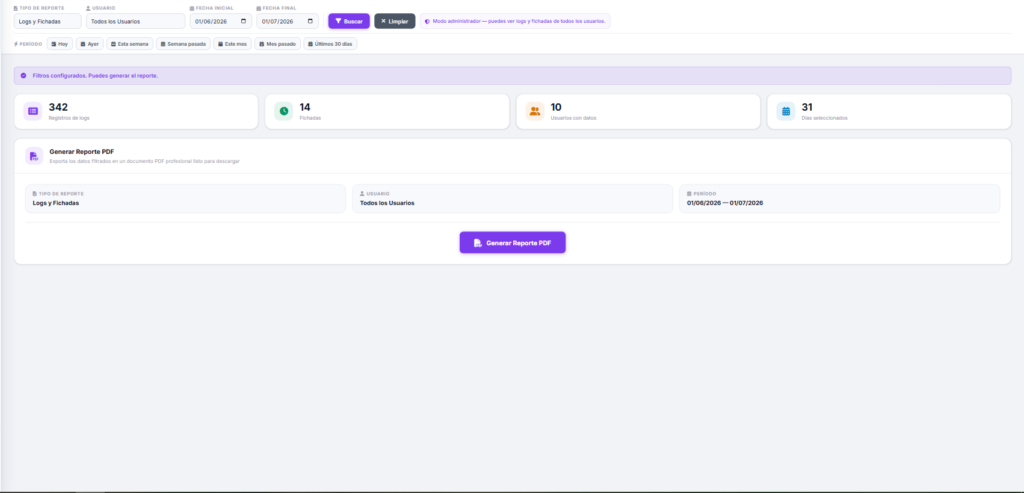Click the Usuarios con datos people icon
This screenshot has height=493, width=1024.
[x=535, y=111]
